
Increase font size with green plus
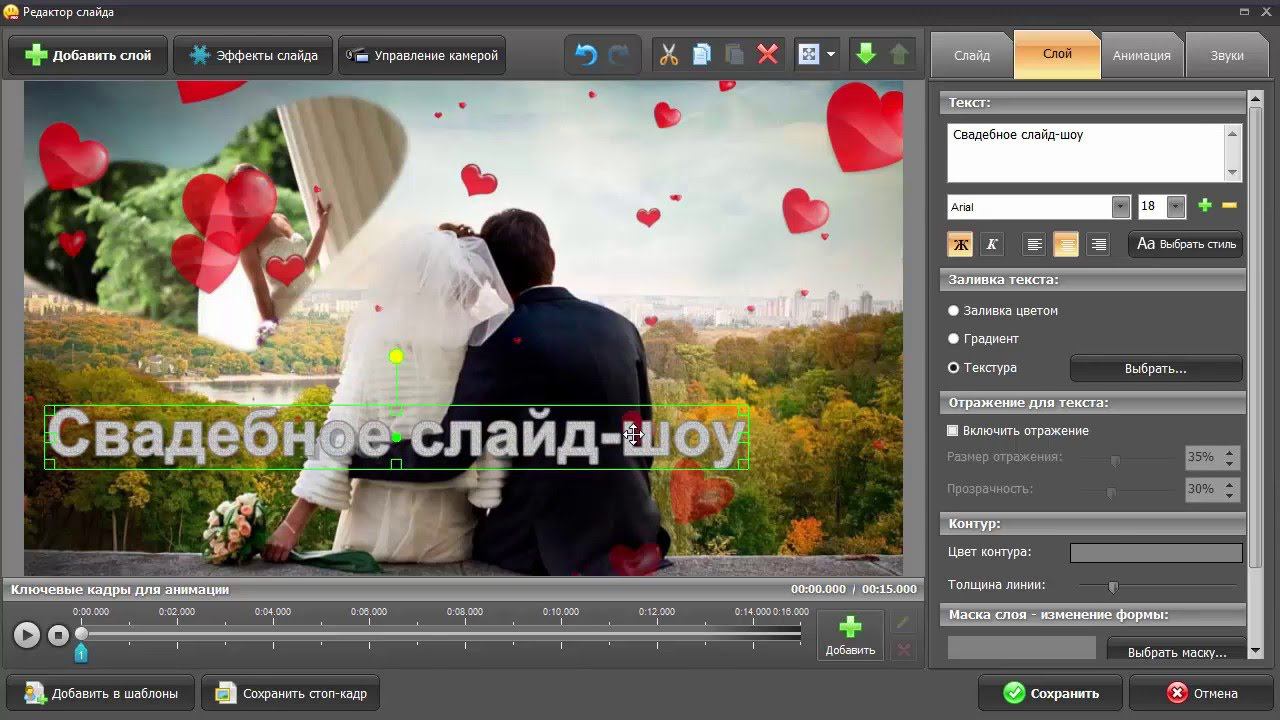pos(1205,206)
